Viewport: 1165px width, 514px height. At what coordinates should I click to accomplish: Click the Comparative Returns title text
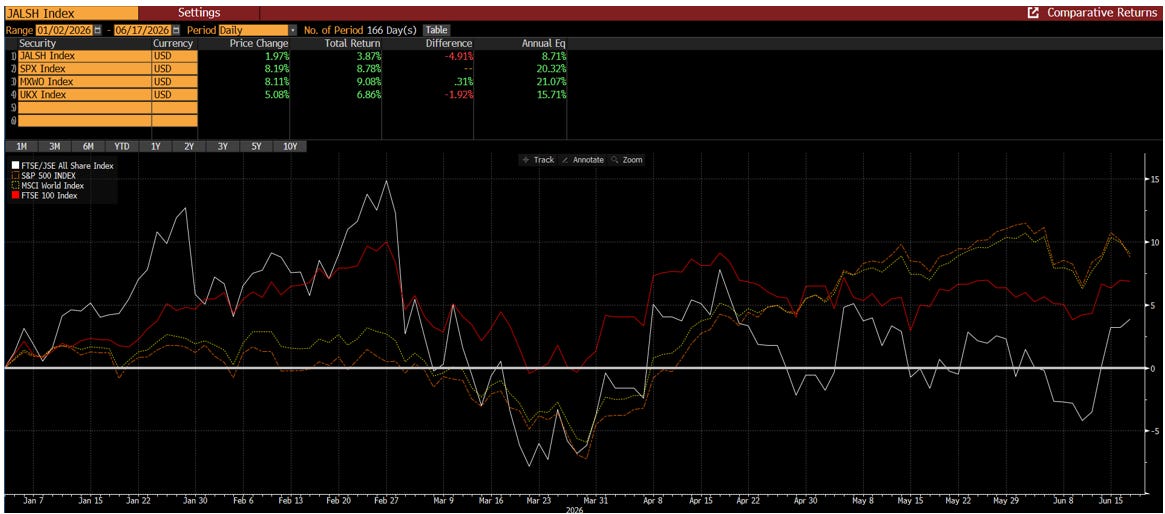1102,13
